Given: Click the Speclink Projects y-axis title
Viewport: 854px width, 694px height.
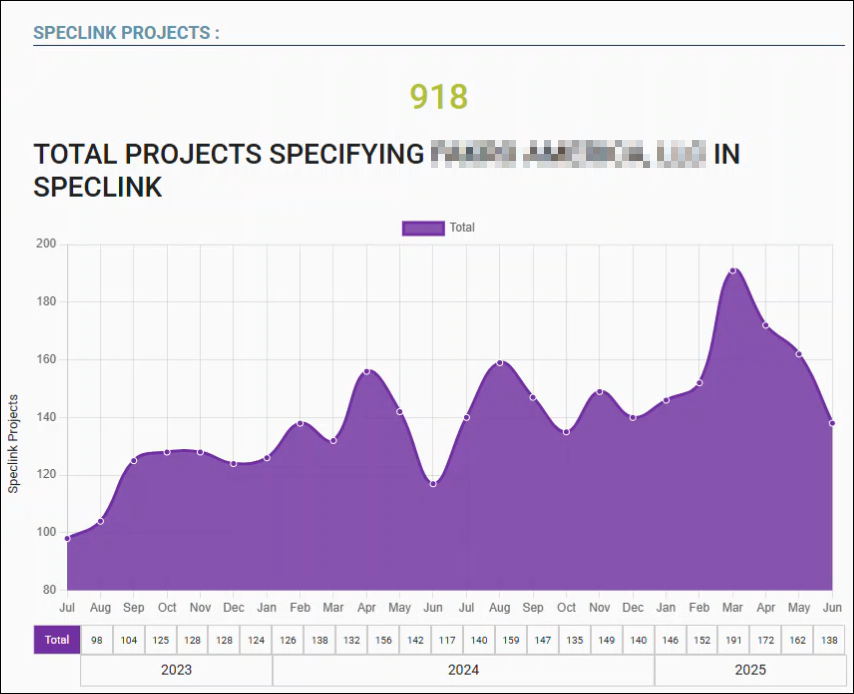Looking at the screenshot, I should 13,444.
